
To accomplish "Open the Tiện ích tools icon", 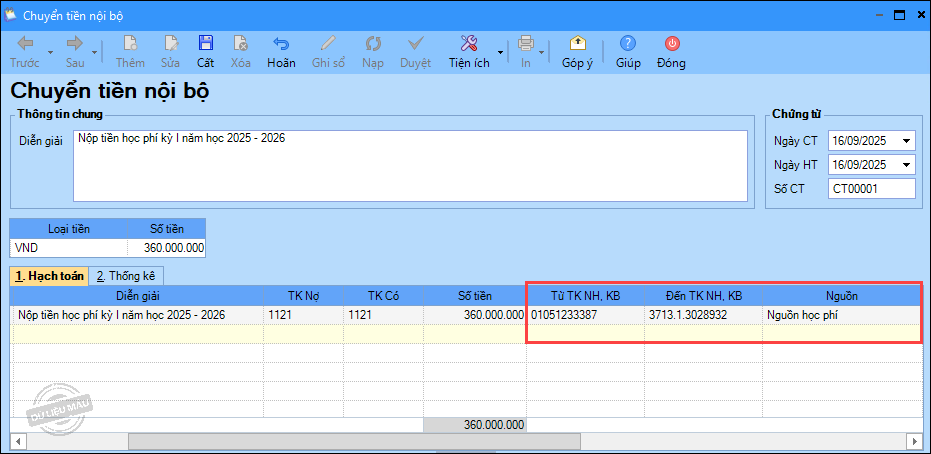I will (x=468, y=44).
